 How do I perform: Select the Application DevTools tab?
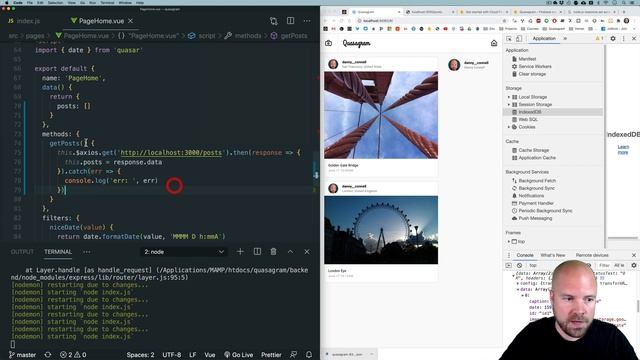click(544, 38)
